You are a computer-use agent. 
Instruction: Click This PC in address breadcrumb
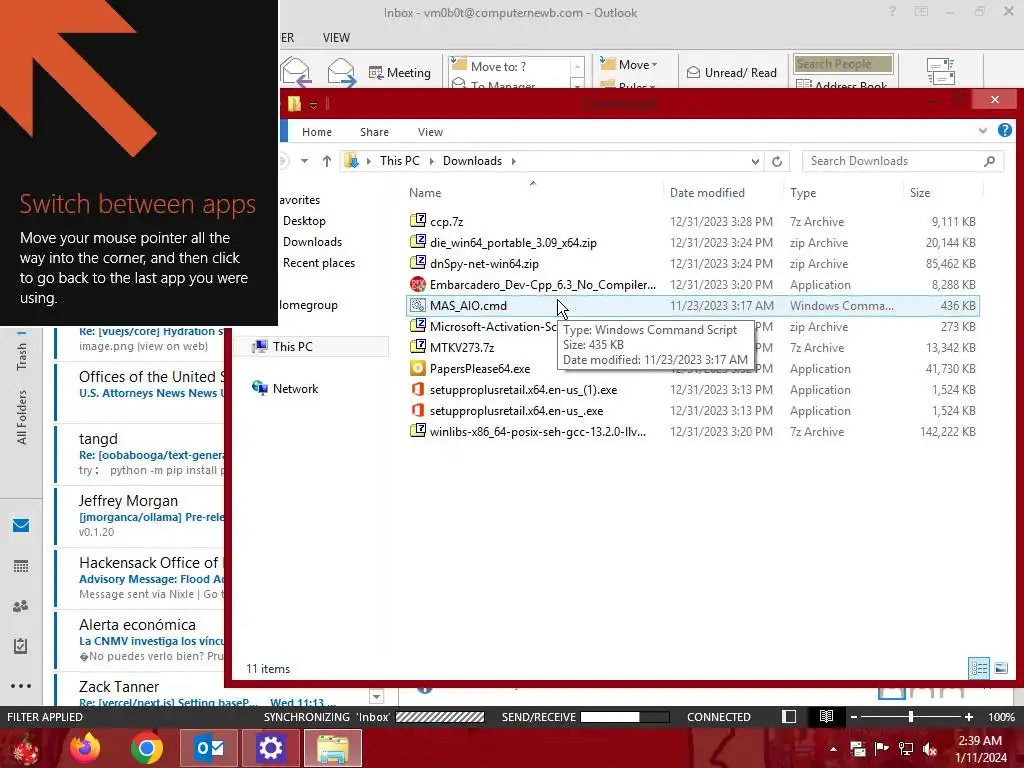tap(400, 161)
